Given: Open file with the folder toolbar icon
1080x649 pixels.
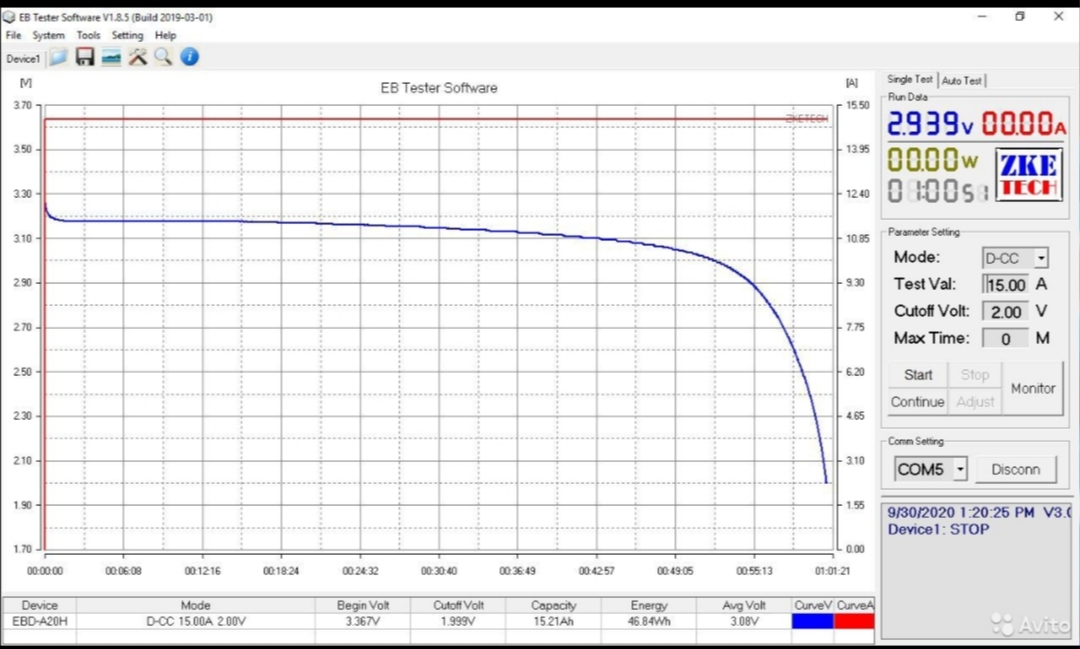Looking at the screenshot, I should 59,57.
